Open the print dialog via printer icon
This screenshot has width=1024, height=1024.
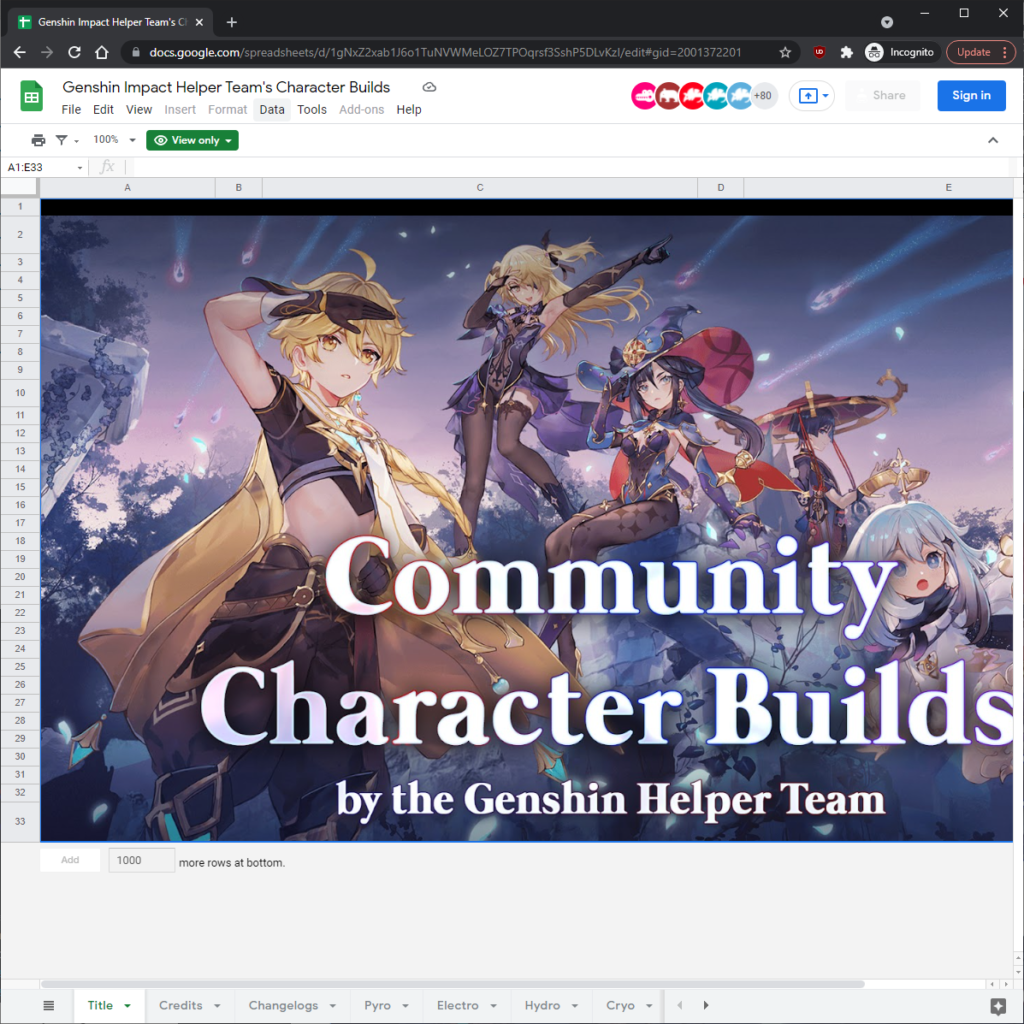[x=38, y=140]
